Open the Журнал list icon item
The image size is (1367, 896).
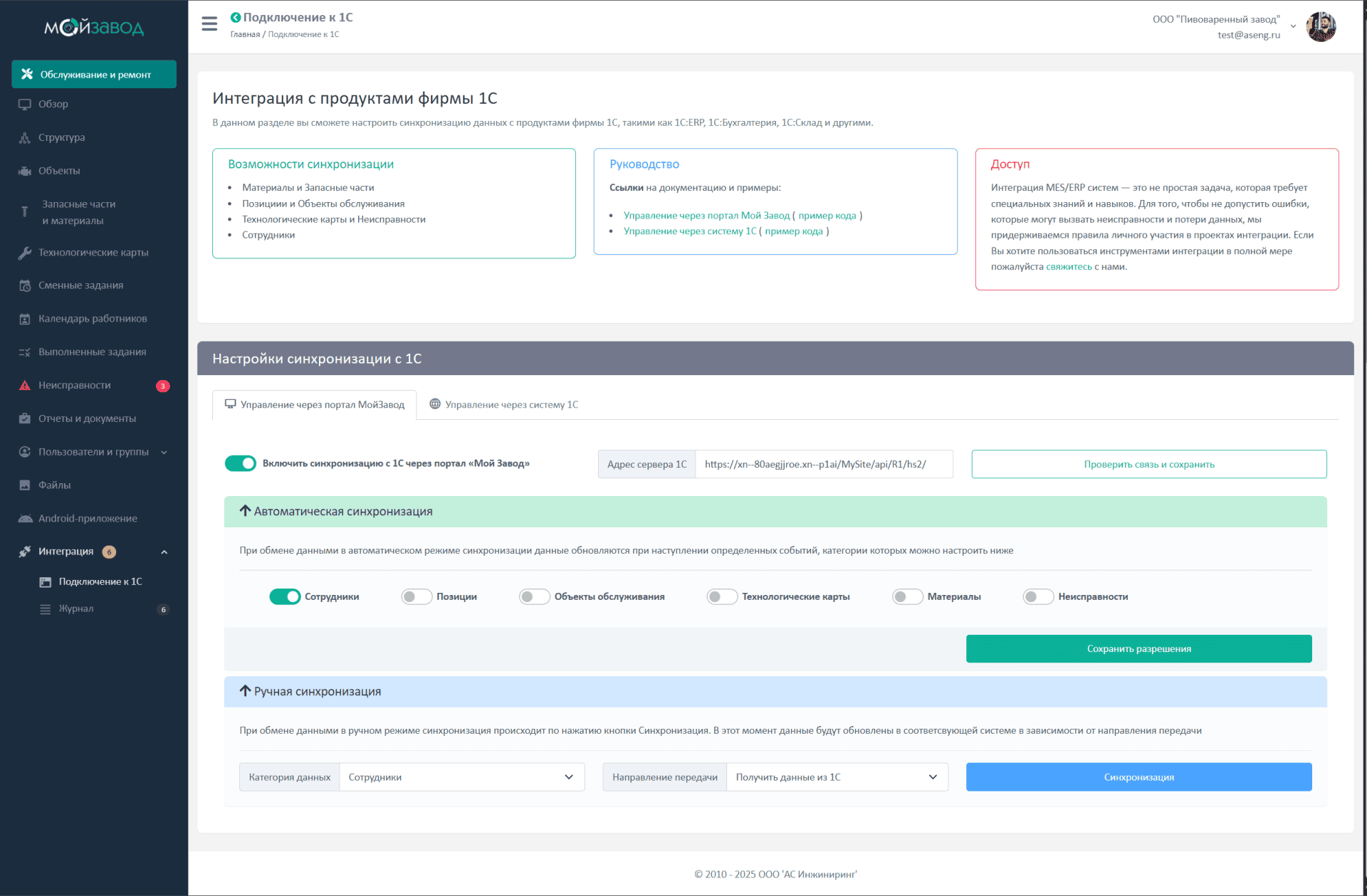pos(46,609)
